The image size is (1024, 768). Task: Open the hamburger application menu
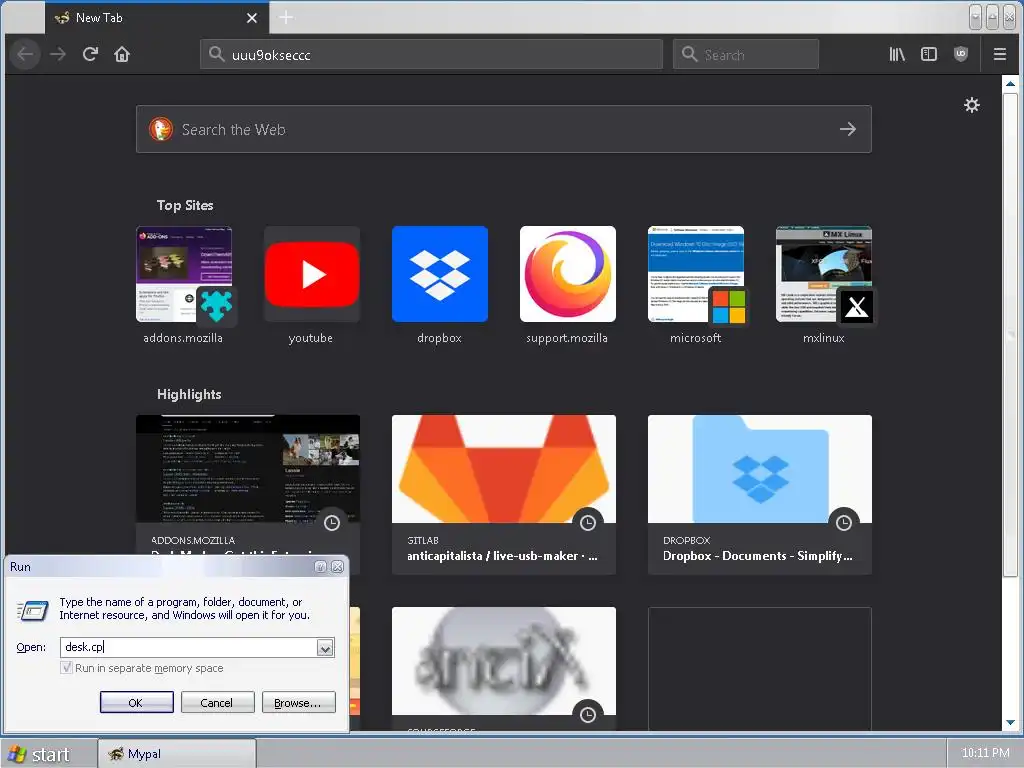[x=1000, y=54]
